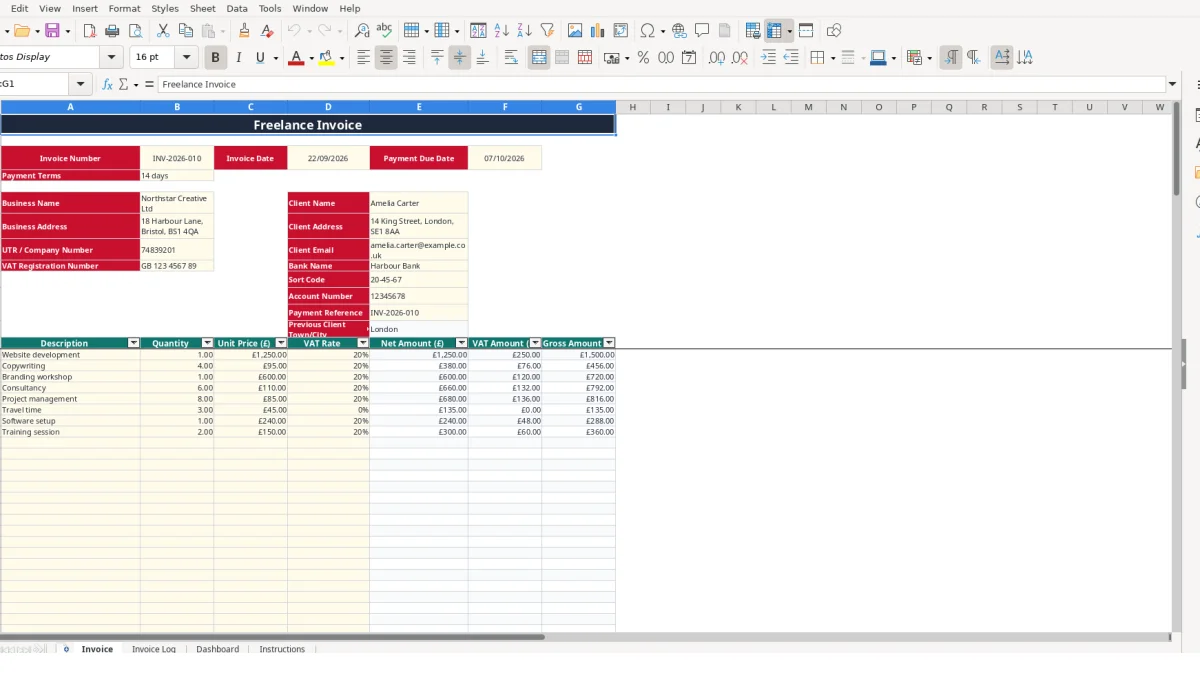Show the draw functions shapes icon

coord(834,31)
